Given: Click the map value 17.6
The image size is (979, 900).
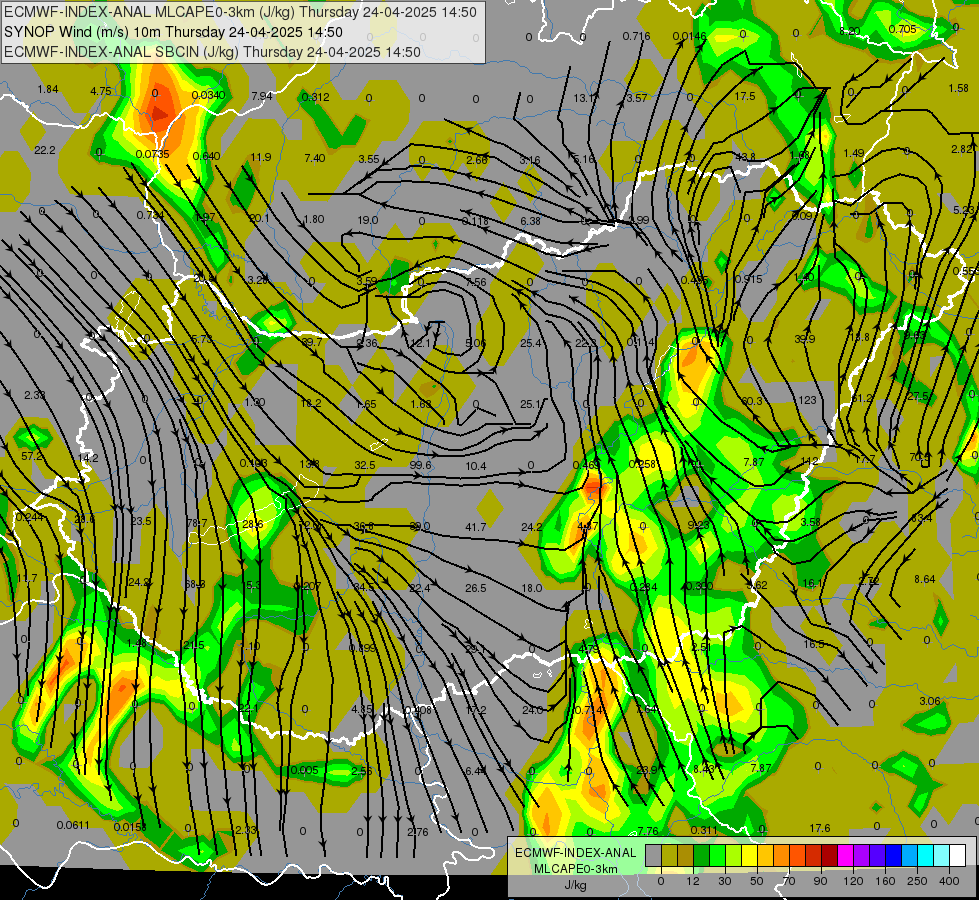Looking at the screenshot, I should pyautogui.click(x=820, y=828).
